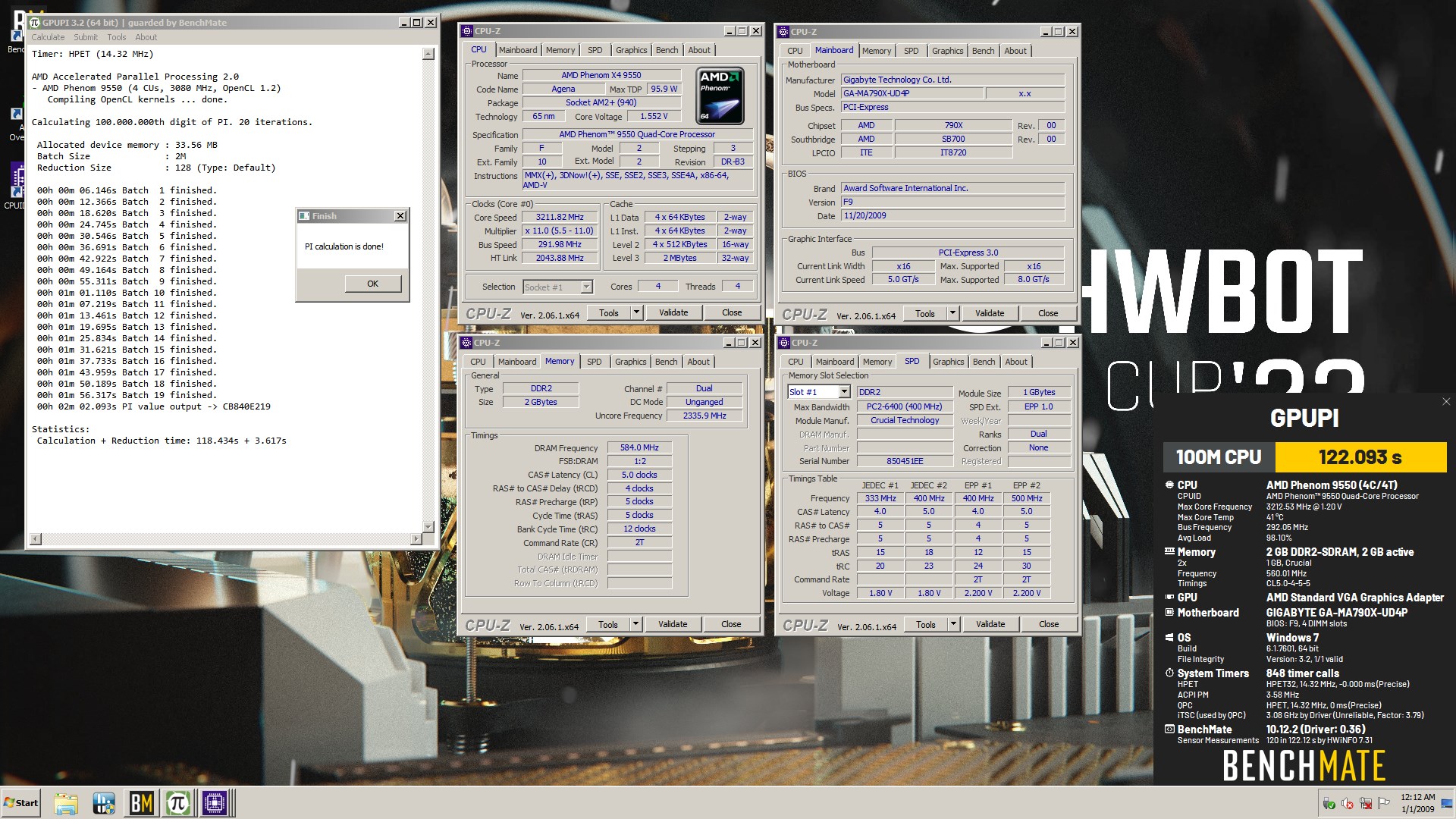Image resolution: width=1456 pixels, height=819 pixels.
Task: Open the Start menu
Action: [20, 802]
